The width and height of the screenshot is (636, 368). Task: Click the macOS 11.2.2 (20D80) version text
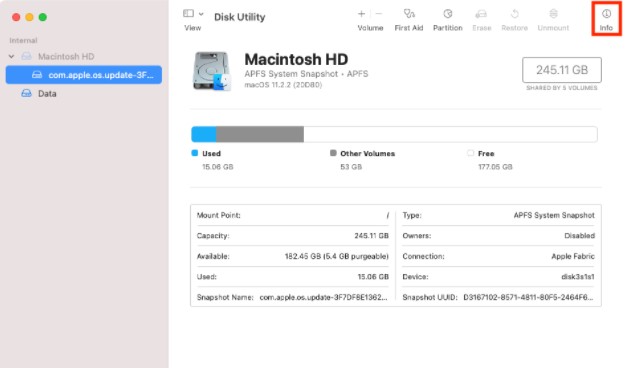click(283, 85)
